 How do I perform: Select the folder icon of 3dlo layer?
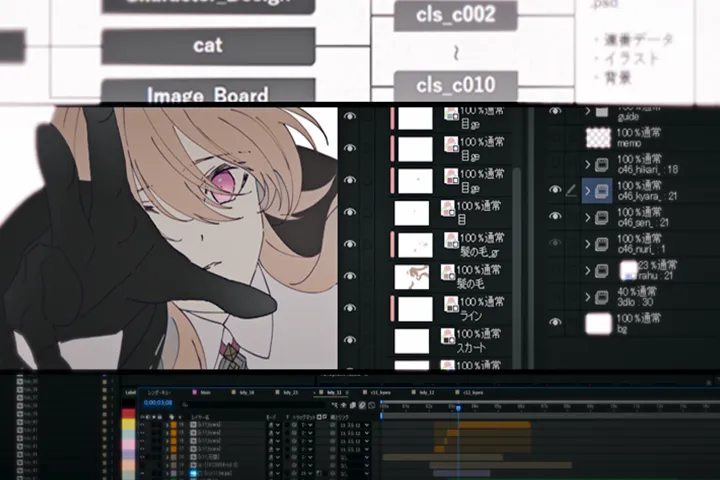602,297
